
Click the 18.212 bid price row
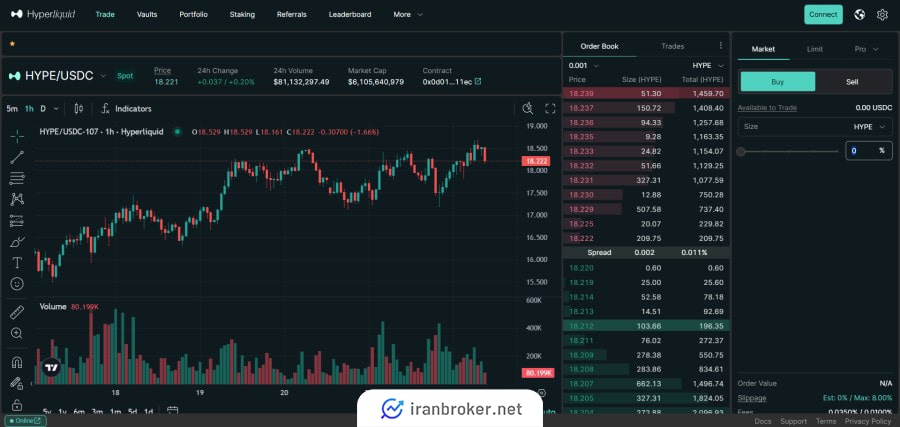tap(646, 325)
